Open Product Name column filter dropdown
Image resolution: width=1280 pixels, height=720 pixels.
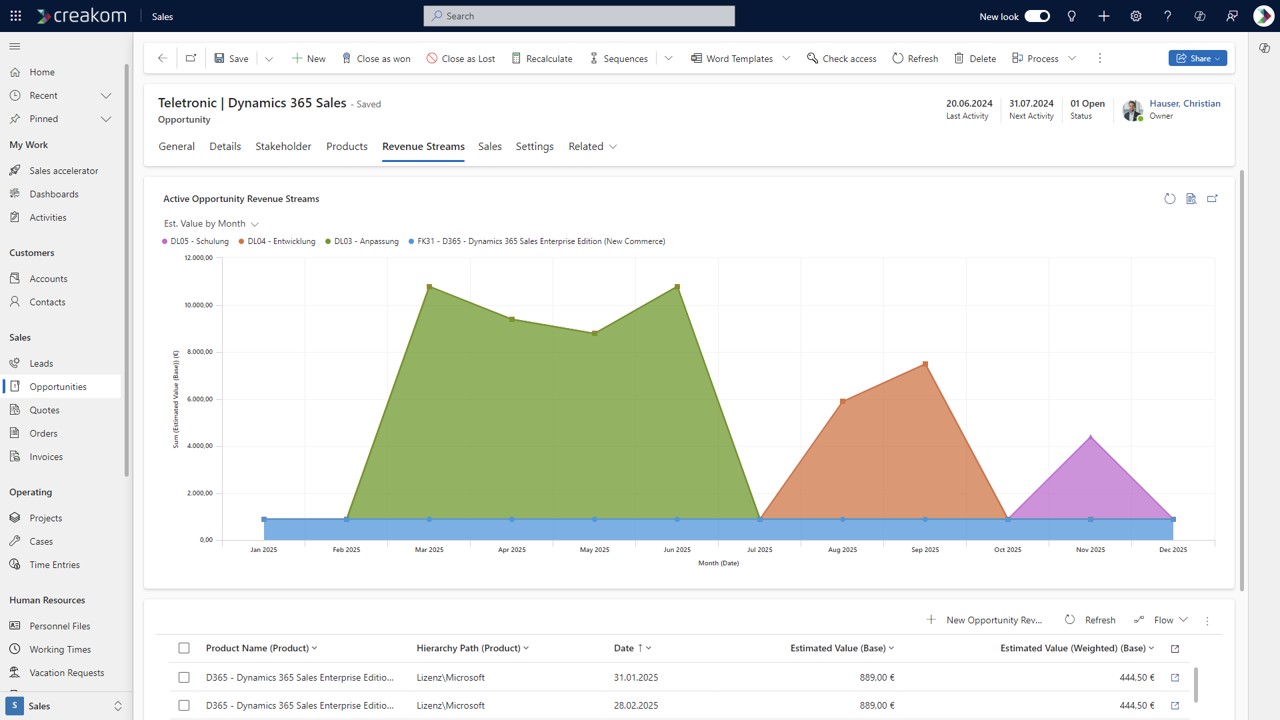(x=315, y=648)
